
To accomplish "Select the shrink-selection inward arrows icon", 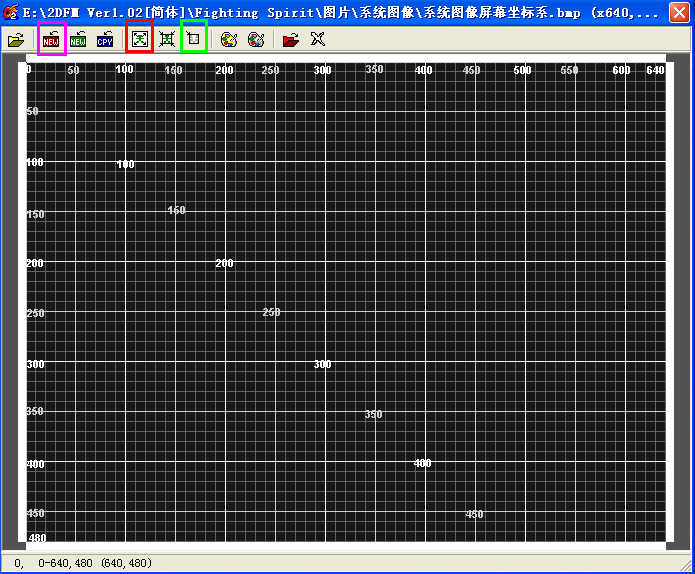I will click(x=167, y=39).
